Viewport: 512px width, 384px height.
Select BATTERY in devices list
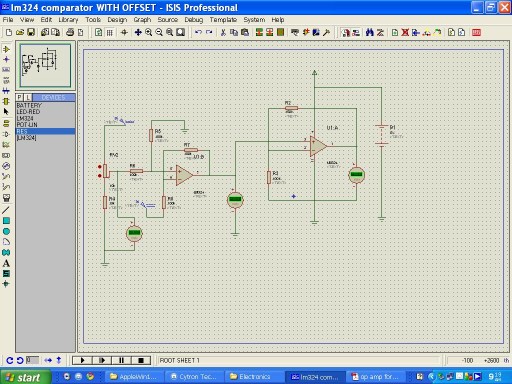pos(45,105)
